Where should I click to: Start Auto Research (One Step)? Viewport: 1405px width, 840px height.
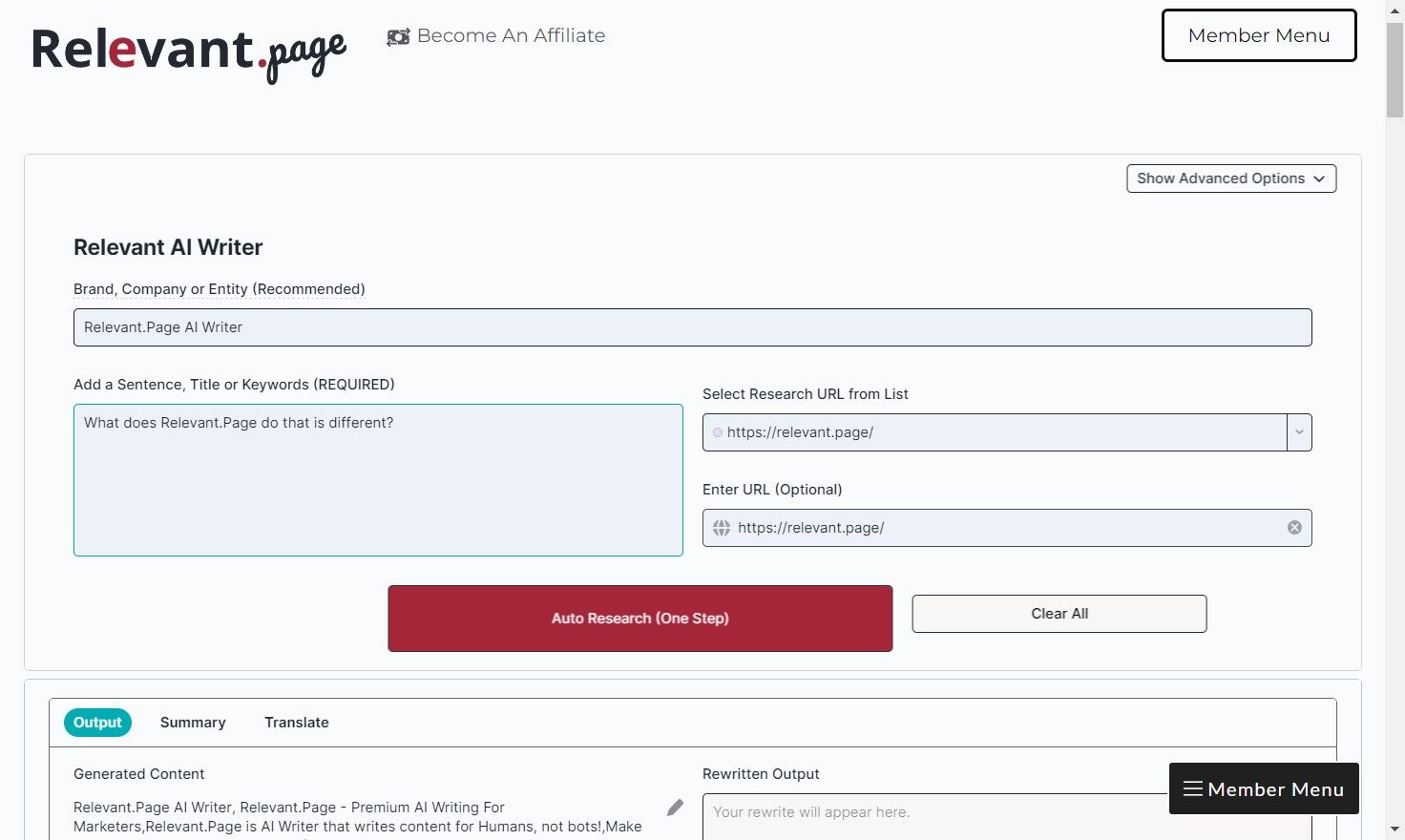pyautogui.click(x=640, y=619)
